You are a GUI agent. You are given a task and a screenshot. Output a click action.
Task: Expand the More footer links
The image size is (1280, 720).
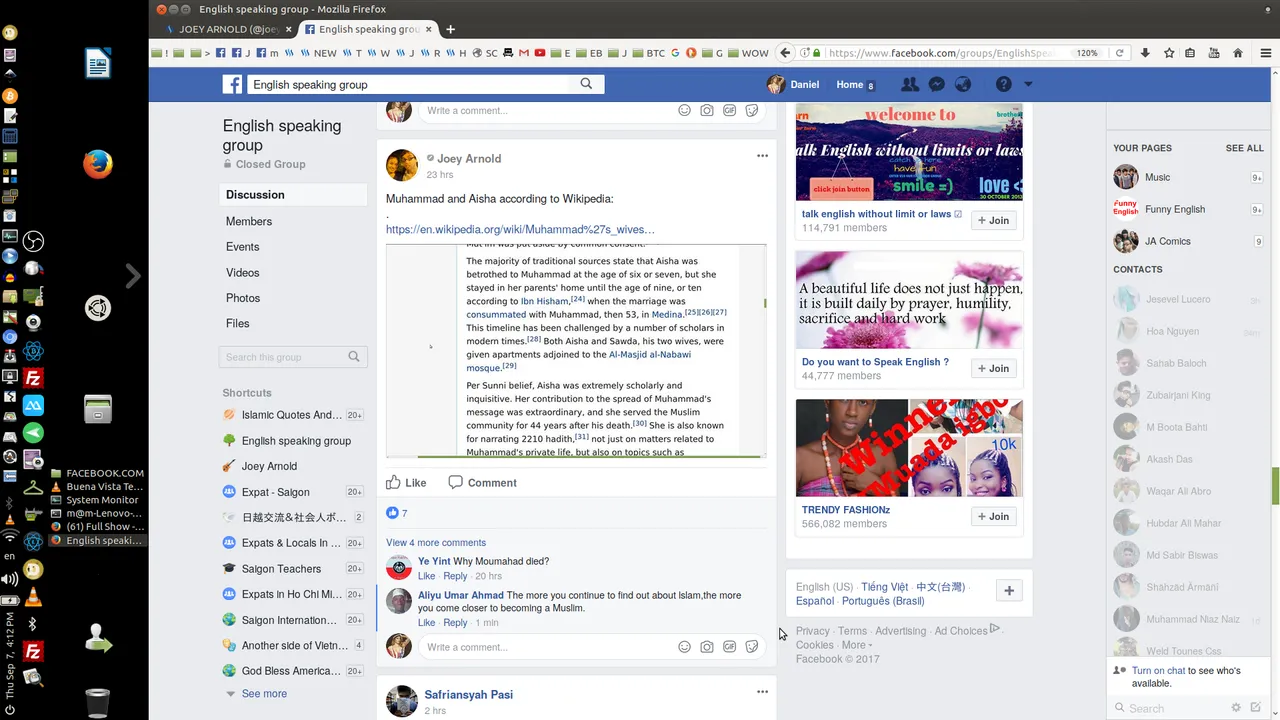pyautogui.click(x=856, y=645)
